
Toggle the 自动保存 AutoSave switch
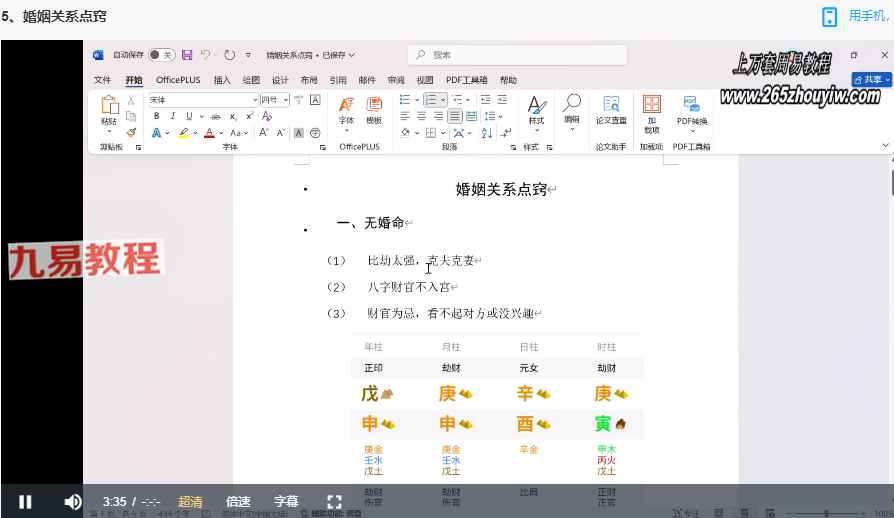point(163,55)
